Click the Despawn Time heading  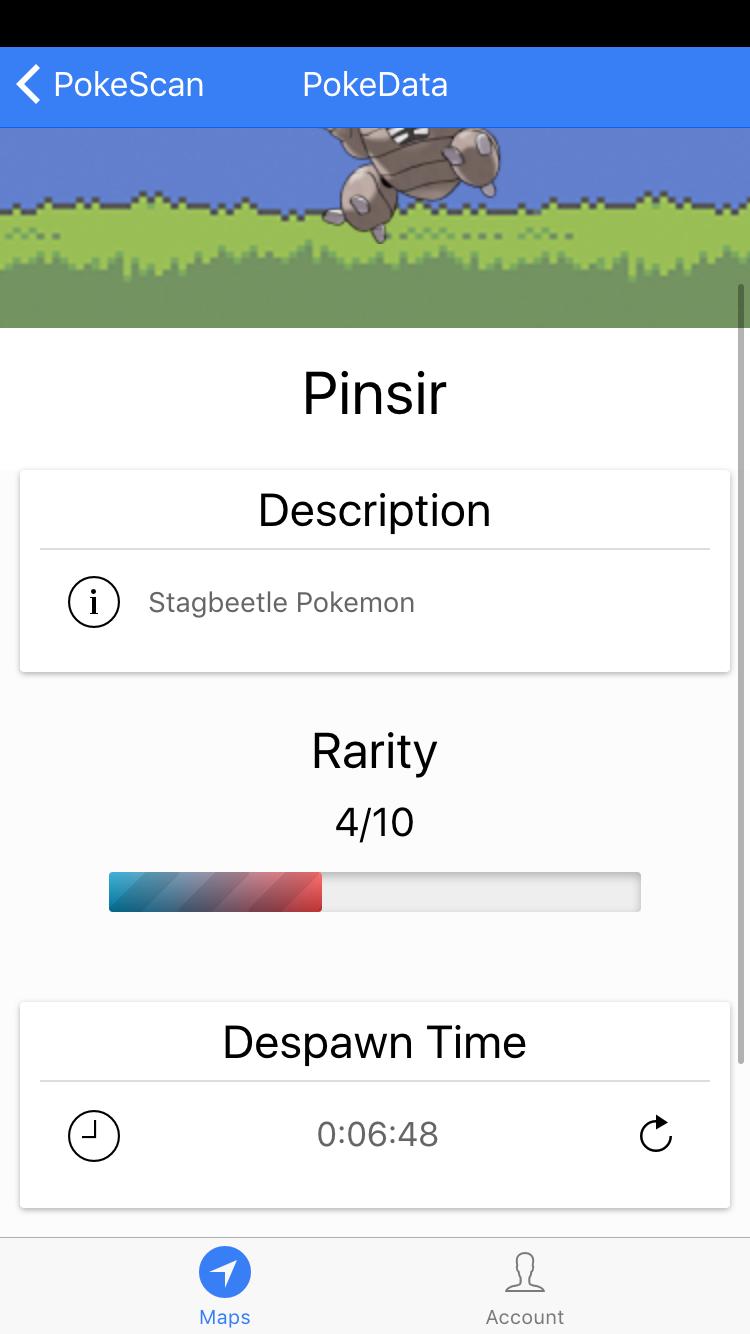click(375, 1042)
